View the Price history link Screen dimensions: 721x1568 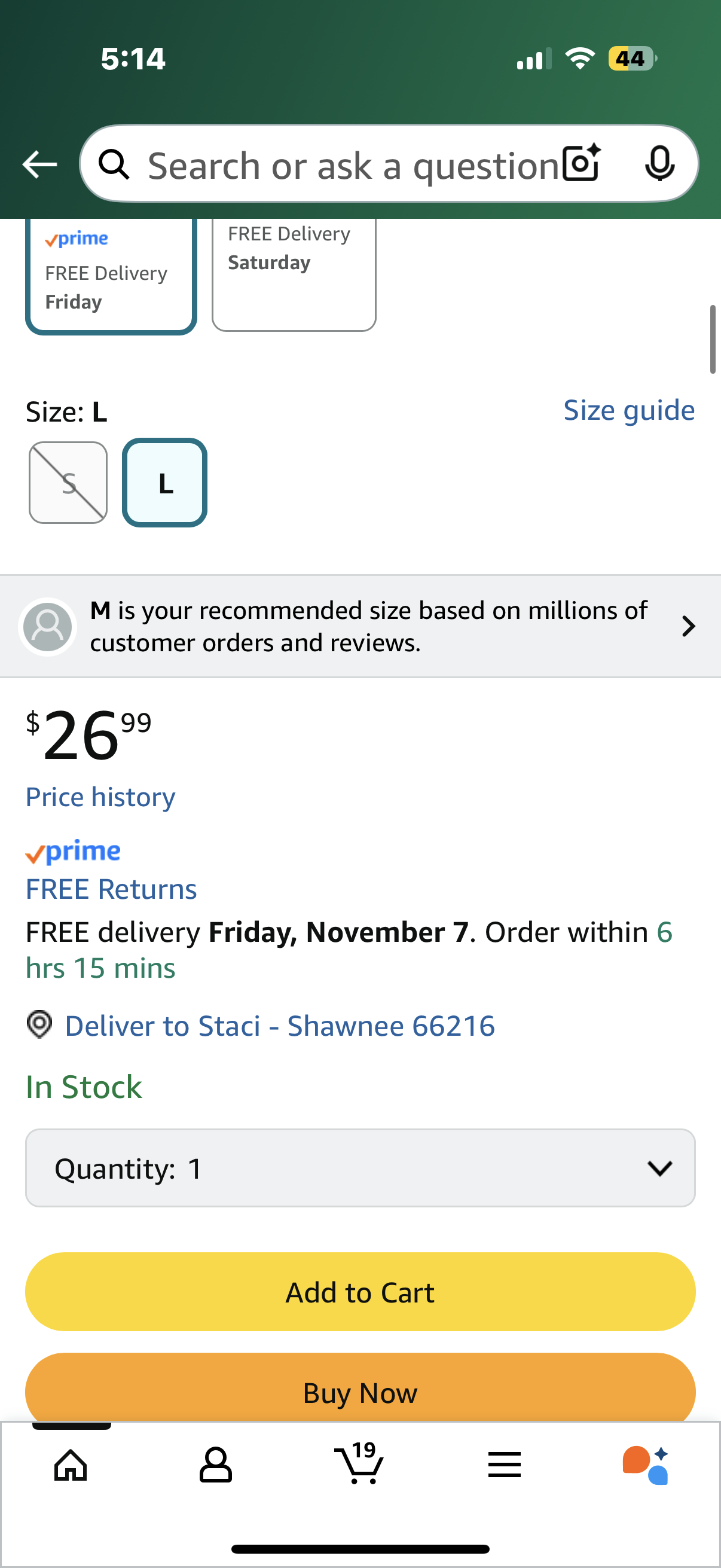[100, 797]
